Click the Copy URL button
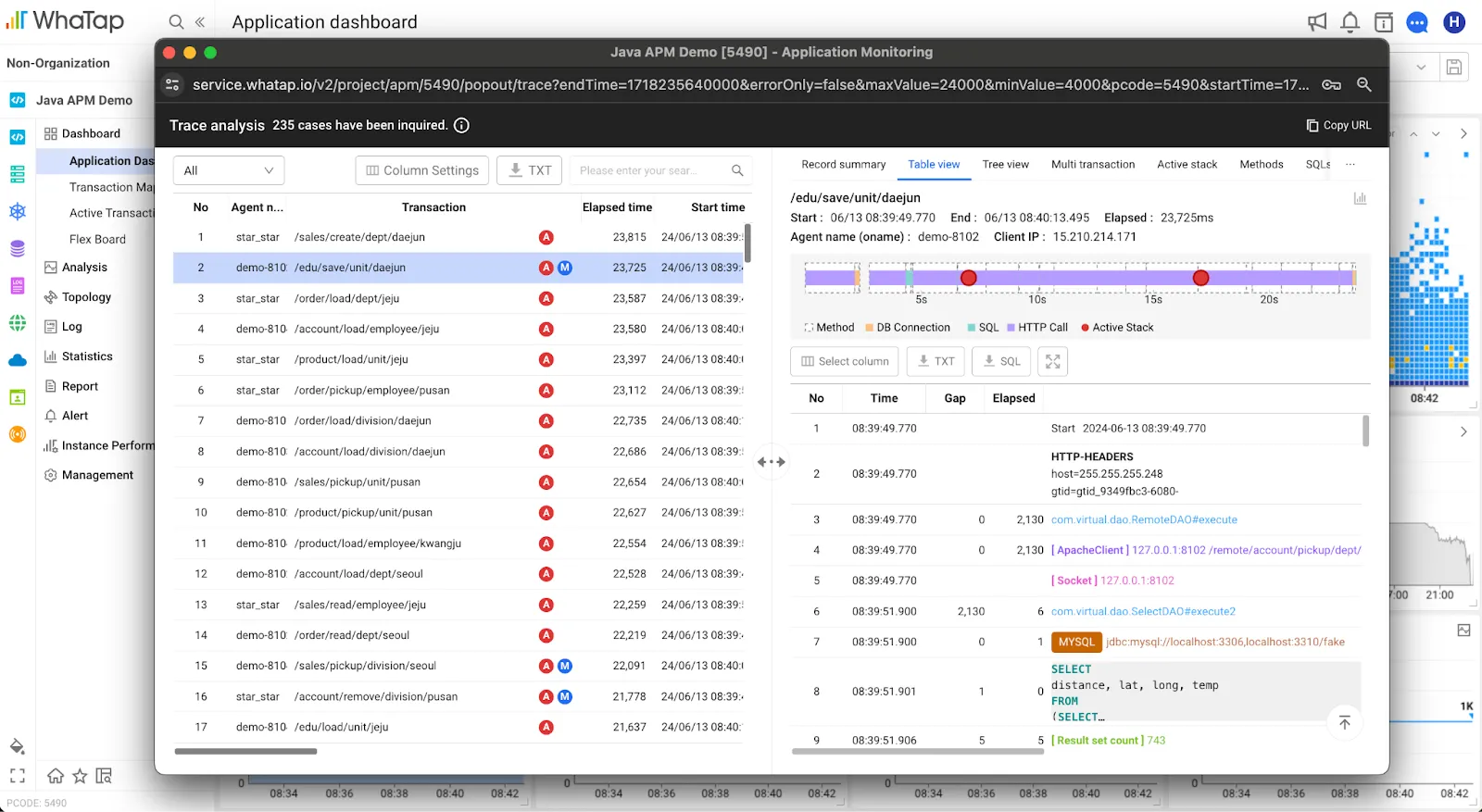 click(1338, 125)
